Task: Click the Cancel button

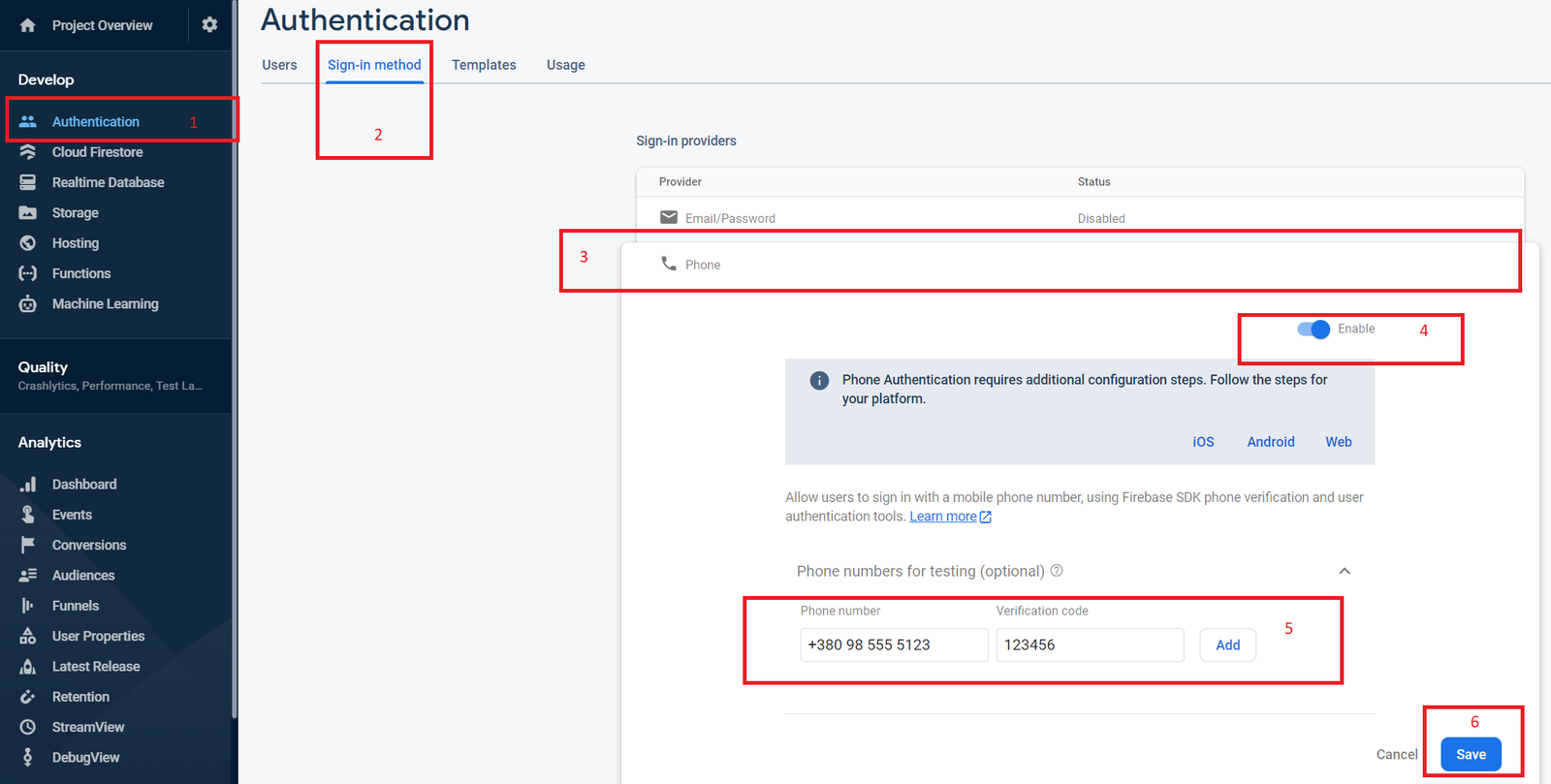Action: tap(1397, 755)
